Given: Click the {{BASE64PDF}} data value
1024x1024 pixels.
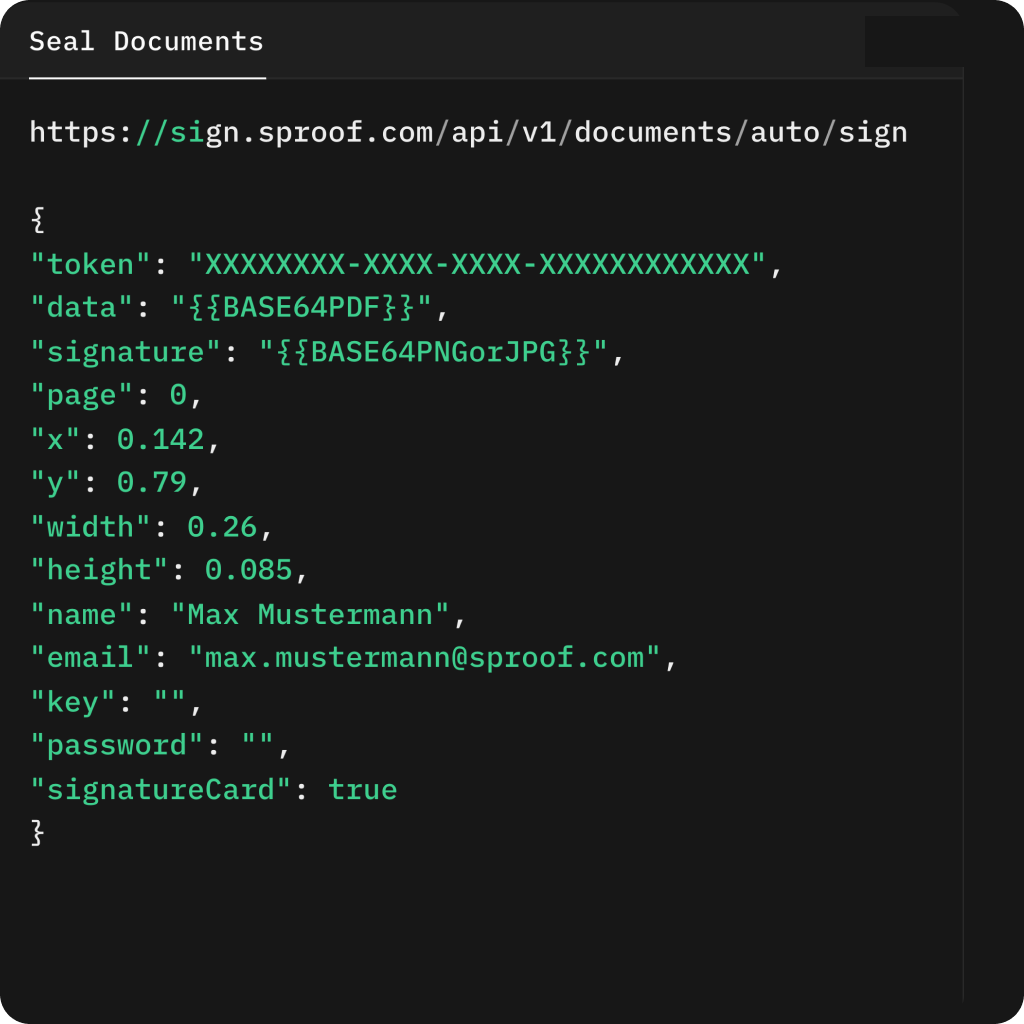Looking at the screenshot, I should coord(302,308).
